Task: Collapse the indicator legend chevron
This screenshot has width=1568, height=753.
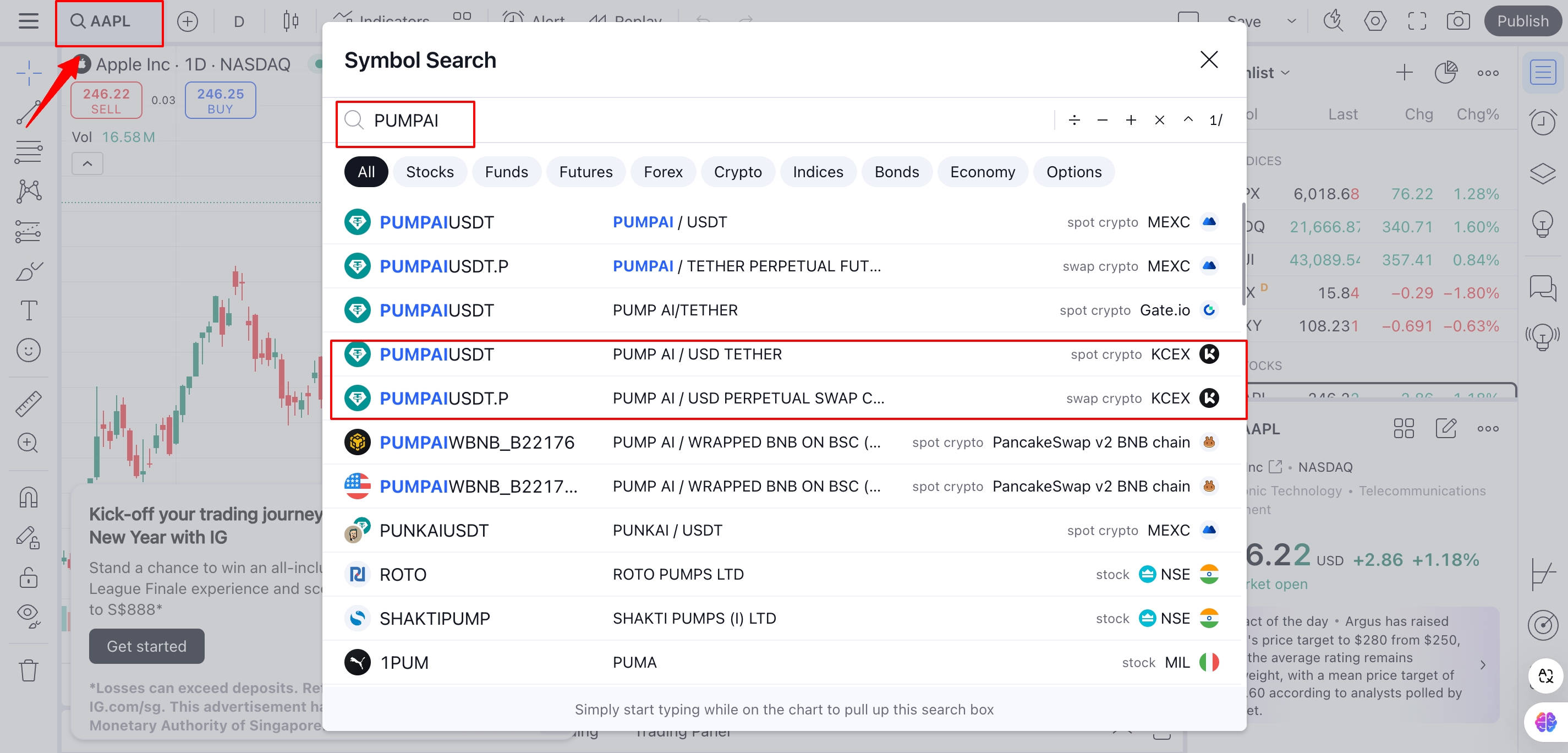Action: pyautogui.click(x=87, y=164)
